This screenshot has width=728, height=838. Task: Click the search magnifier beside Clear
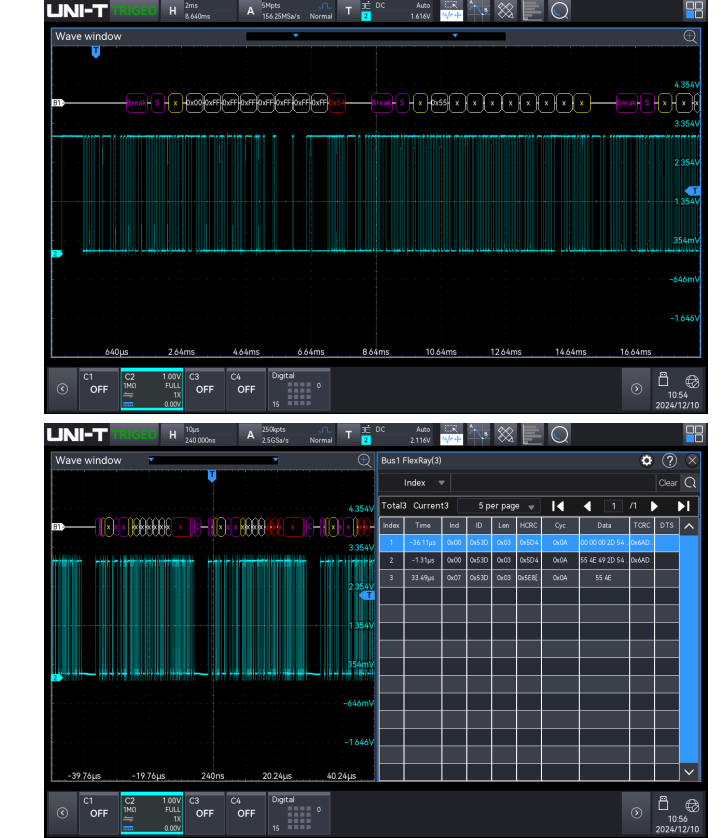(690, 482)
